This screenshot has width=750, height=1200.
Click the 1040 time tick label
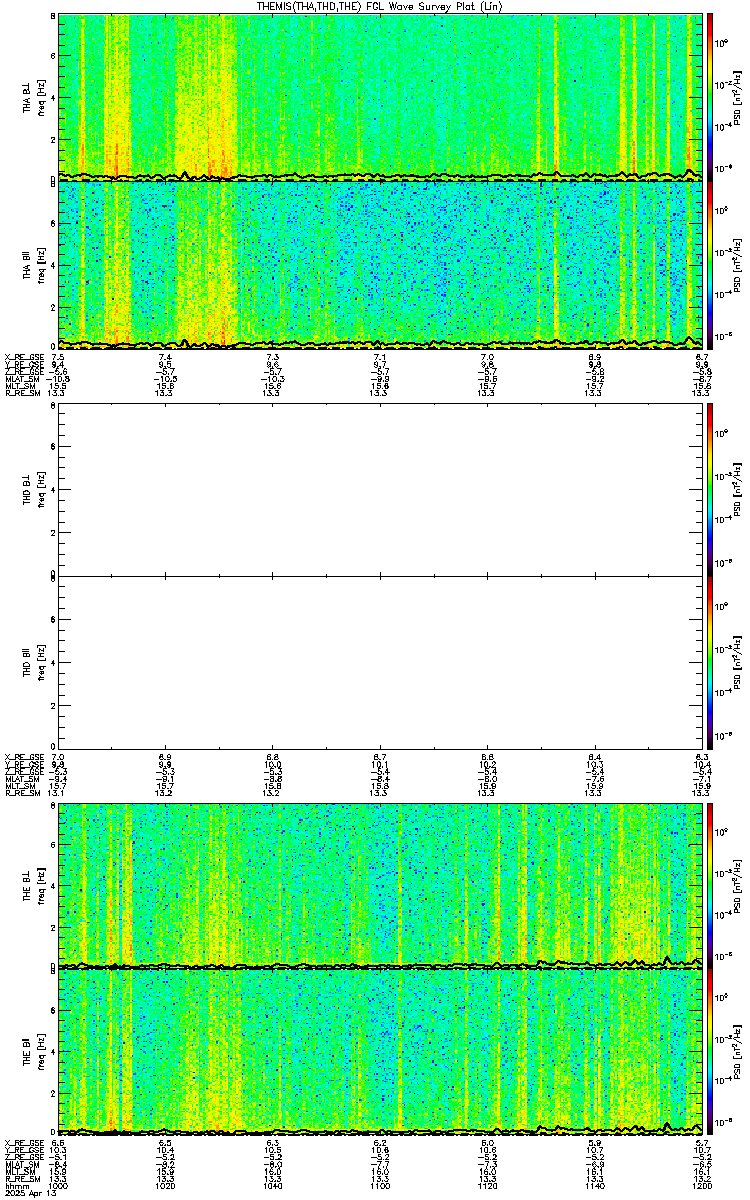[272, 1186]
